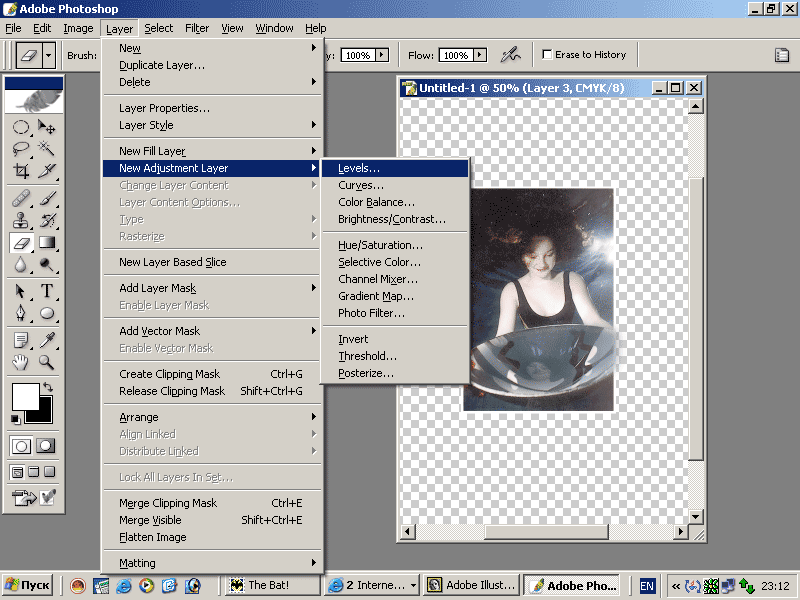Open the Opacity slider popup arrow
Screen dimensions: 800x600
382,55
